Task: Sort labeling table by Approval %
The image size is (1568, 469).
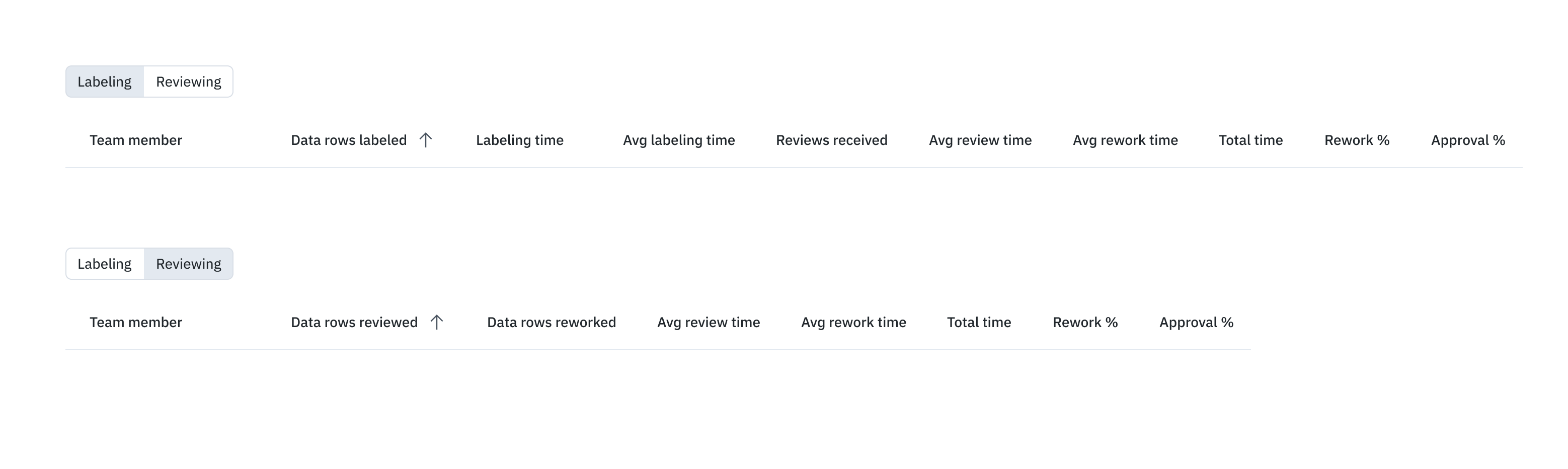Action: [1467, 141]
